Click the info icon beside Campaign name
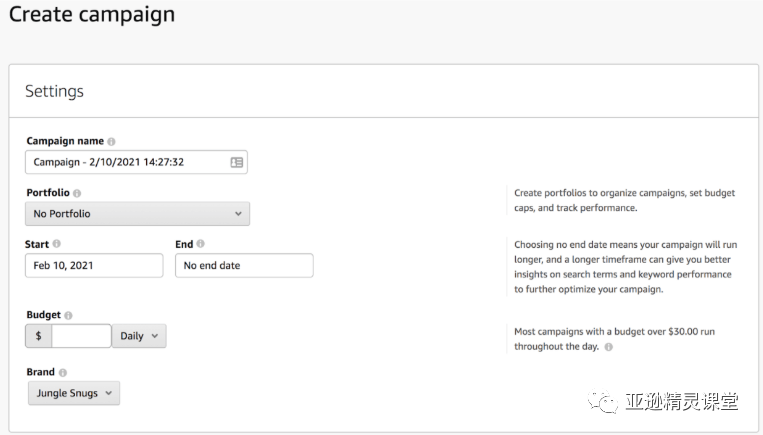Viewport: 763px width, 435px height. point(111,142)
